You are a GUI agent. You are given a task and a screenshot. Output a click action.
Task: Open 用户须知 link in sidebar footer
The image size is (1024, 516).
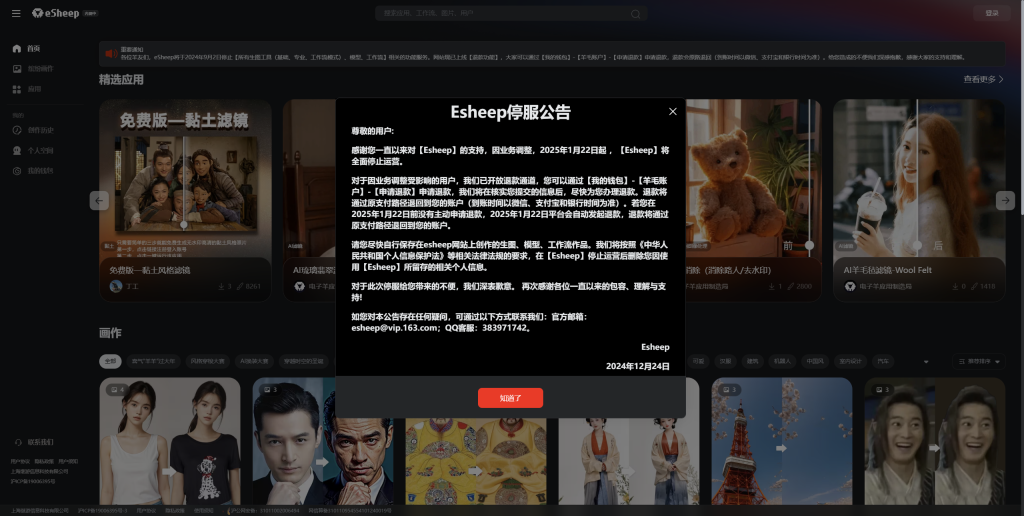68,461
